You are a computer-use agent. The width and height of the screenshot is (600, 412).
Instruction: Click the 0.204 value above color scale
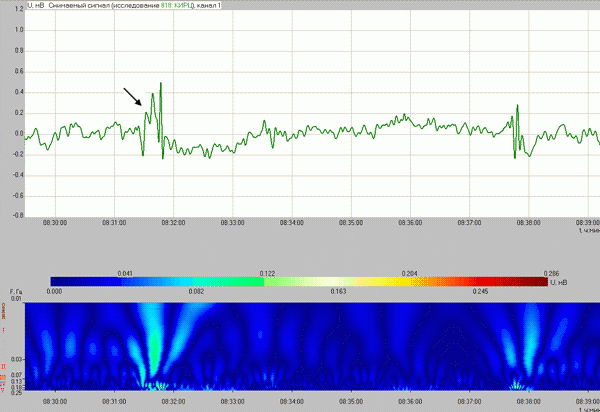point(409,274)
